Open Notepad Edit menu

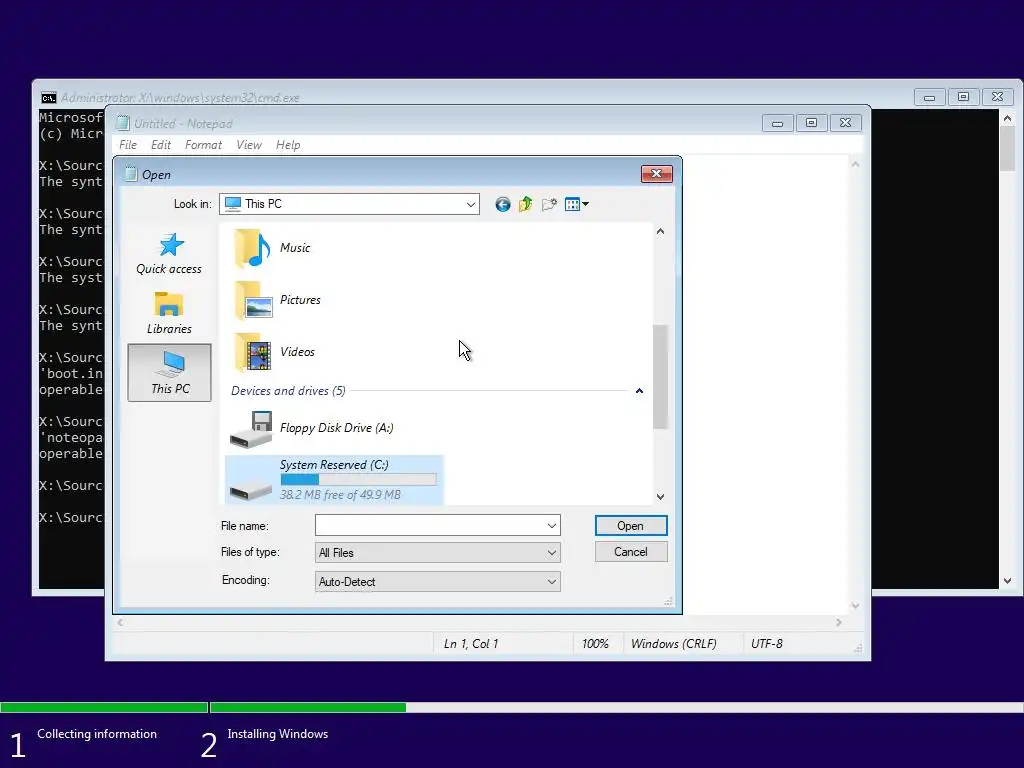pyautogui.click(x=161, y=145)
